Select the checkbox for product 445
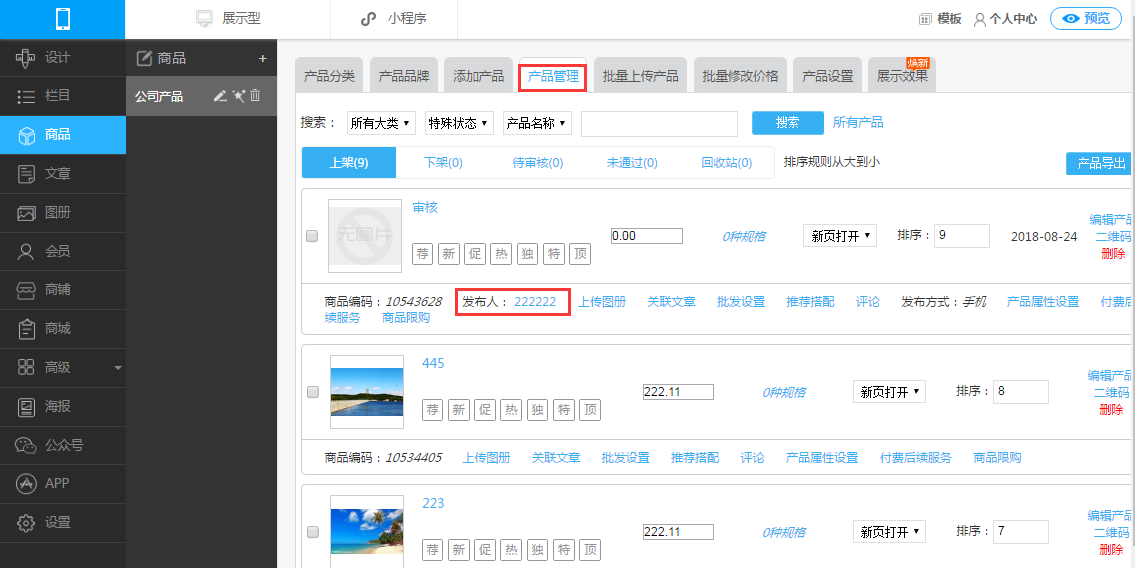 pos(312,391)
